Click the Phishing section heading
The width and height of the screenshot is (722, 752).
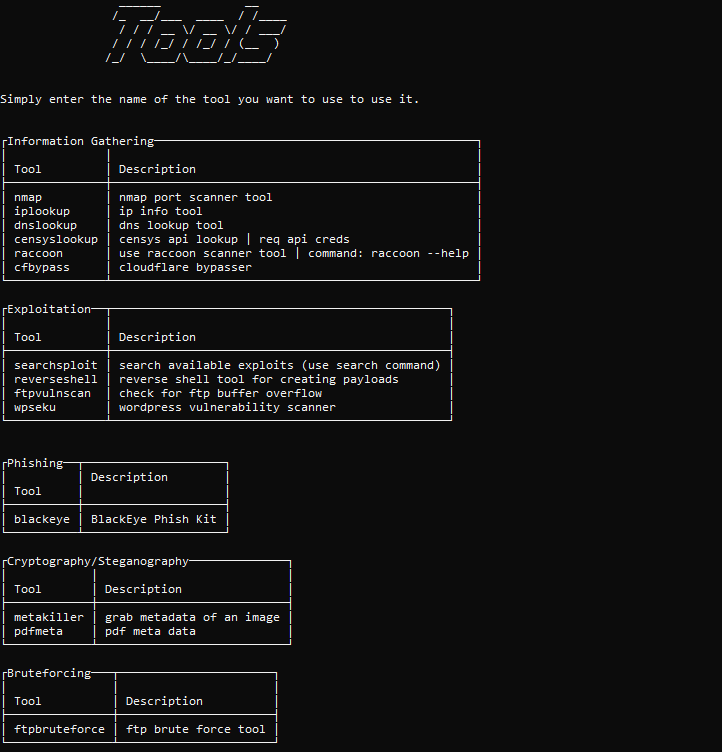click(35, 464)
